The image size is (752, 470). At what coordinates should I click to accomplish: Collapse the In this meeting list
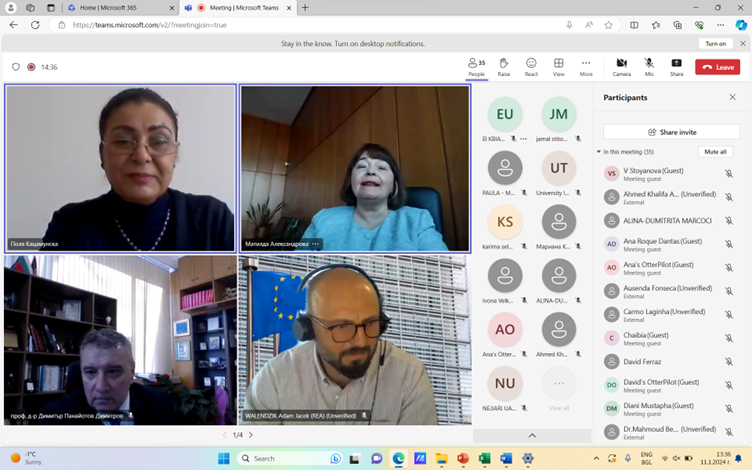click(x=599, y=152)
